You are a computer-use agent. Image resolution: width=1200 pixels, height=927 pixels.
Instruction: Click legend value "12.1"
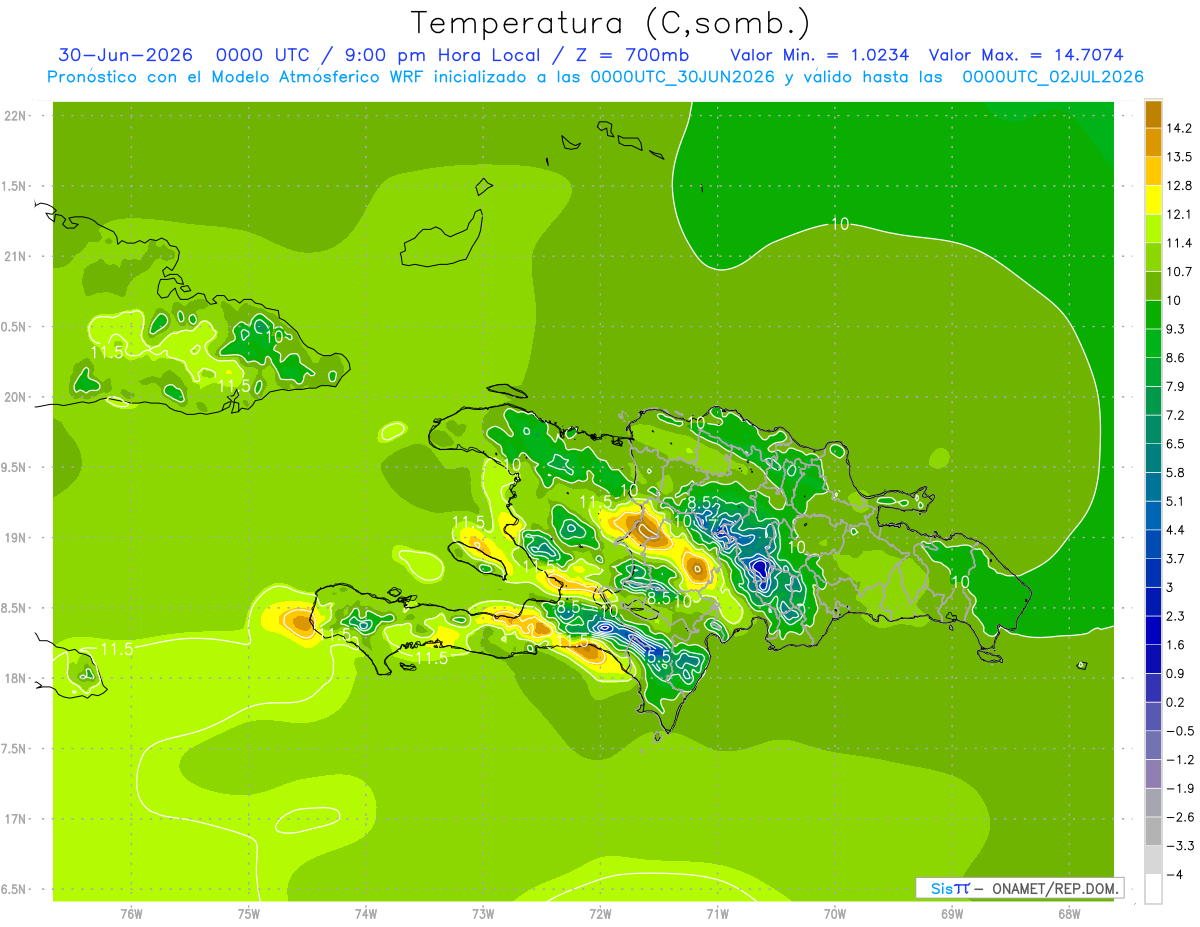pos(1178,214)
